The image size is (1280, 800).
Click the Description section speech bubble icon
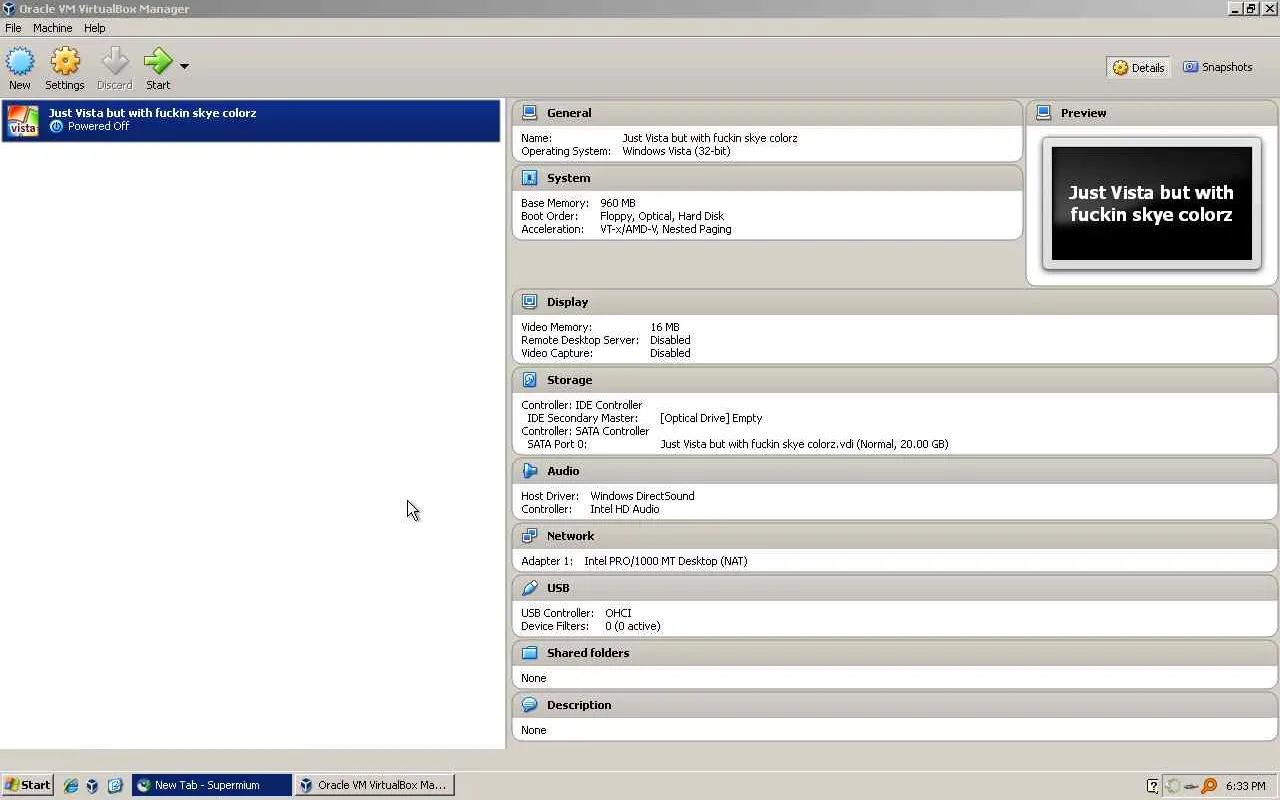click(530, 705)
